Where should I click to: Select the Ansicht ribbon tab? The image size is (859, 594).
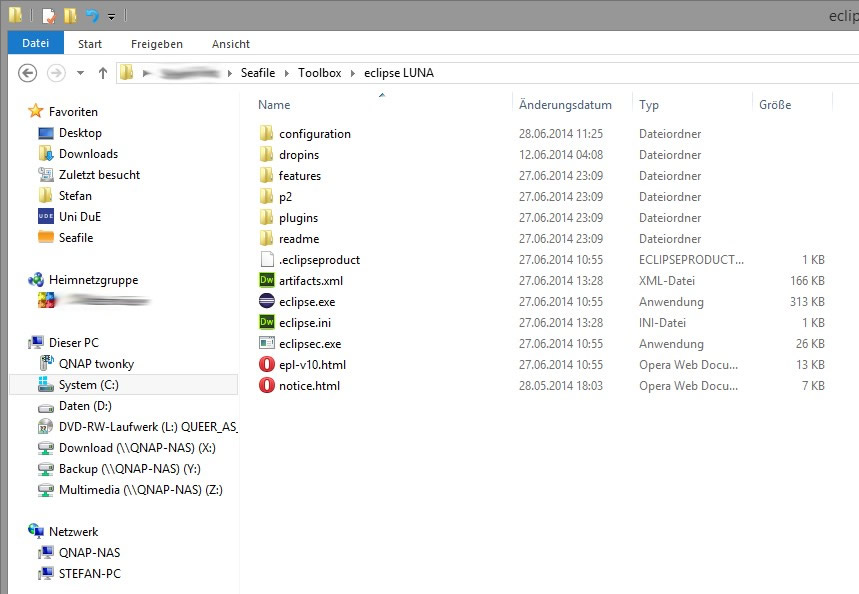(231, 44)
